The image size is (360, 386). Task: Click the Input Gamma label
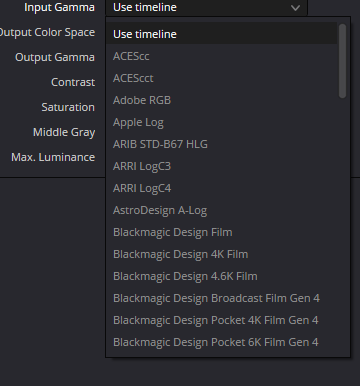[x=59, y=7]
